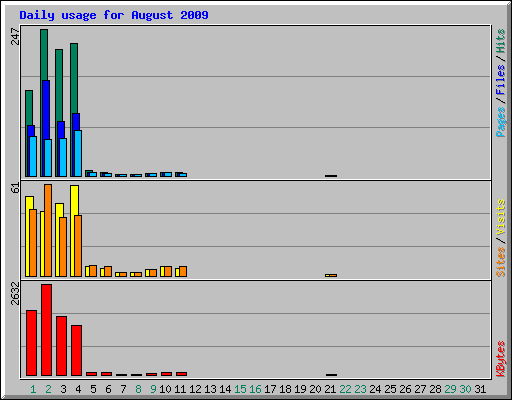512x400 pixels.
Task: Click the 2632 value on the KBytes axis
Action: (15, 294)
